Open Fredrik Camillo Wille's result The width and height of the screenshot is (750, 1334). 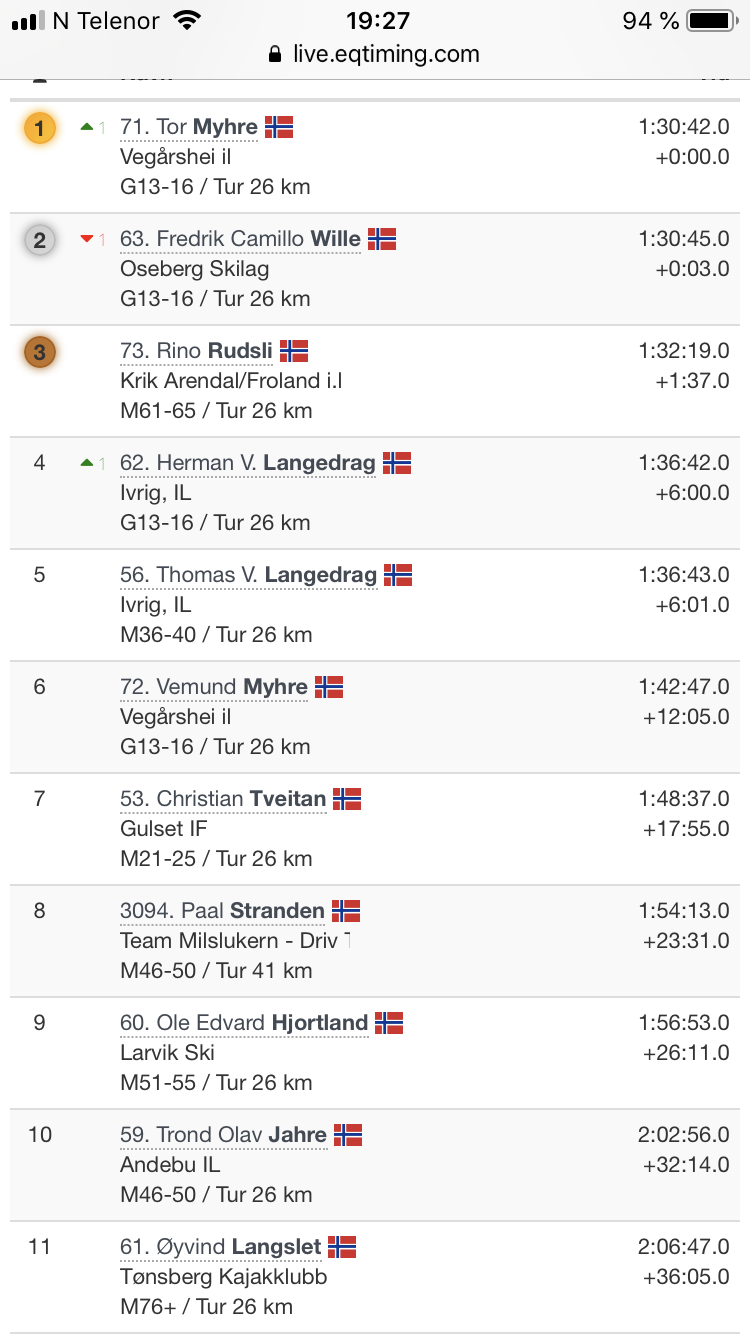(x=240, y=239)
